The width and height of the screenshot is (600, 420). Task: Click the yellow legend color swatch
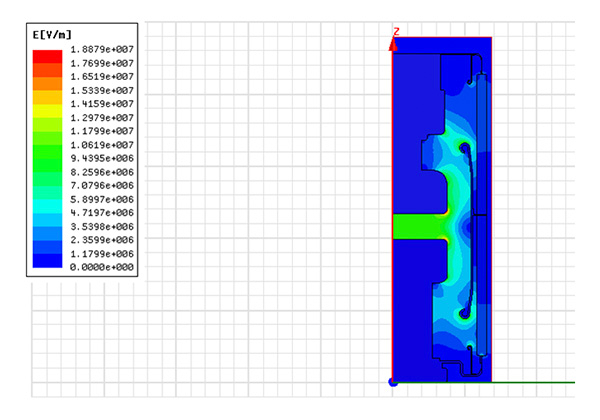click(x=47, y=111)
